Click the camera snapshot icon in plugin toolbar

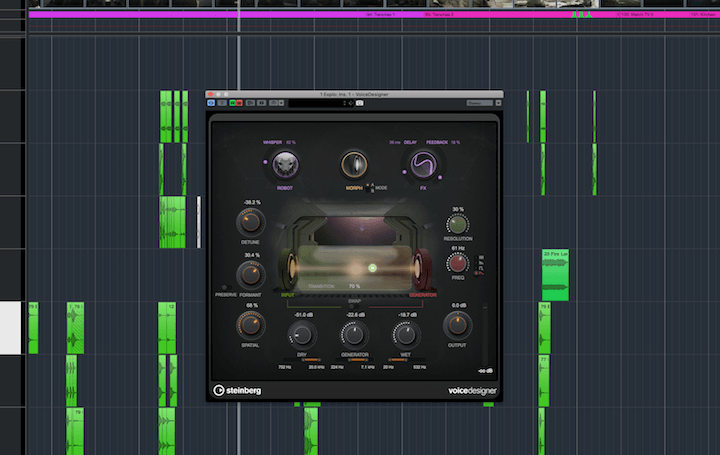(x=360, y=103)
